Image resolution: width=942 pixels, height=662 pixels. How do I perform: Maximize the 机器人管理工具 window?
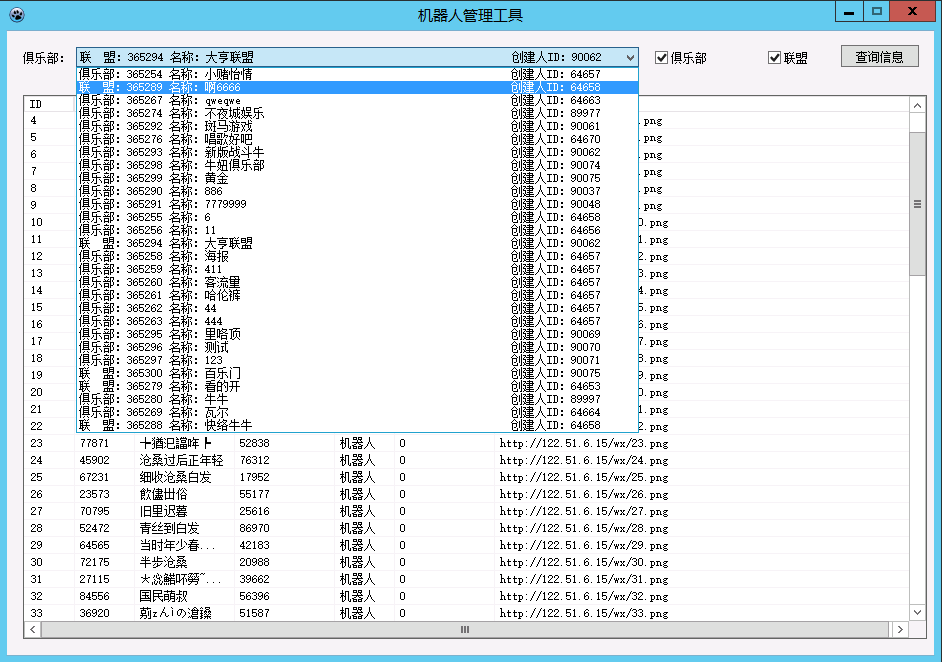click(876, 11)
